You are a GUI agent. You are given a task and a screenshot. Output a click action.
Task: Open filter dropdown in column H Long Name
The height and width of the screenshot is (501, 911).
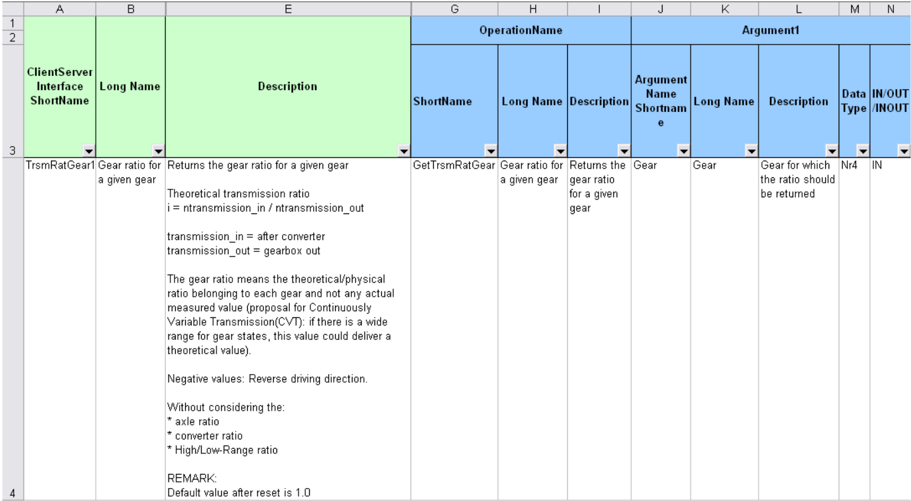click(x=560, y=151)
